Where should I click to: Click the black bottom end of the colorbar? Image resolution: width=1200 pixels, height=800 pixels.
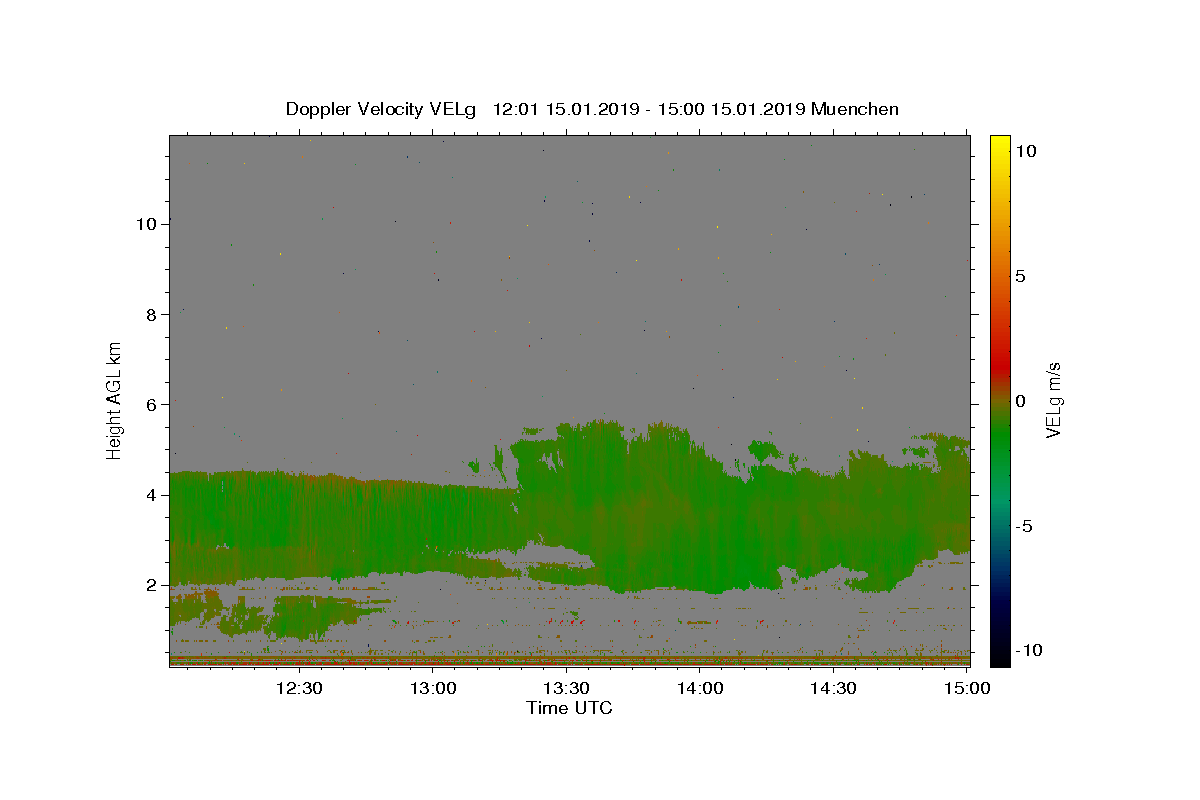[x=999, y=655]
